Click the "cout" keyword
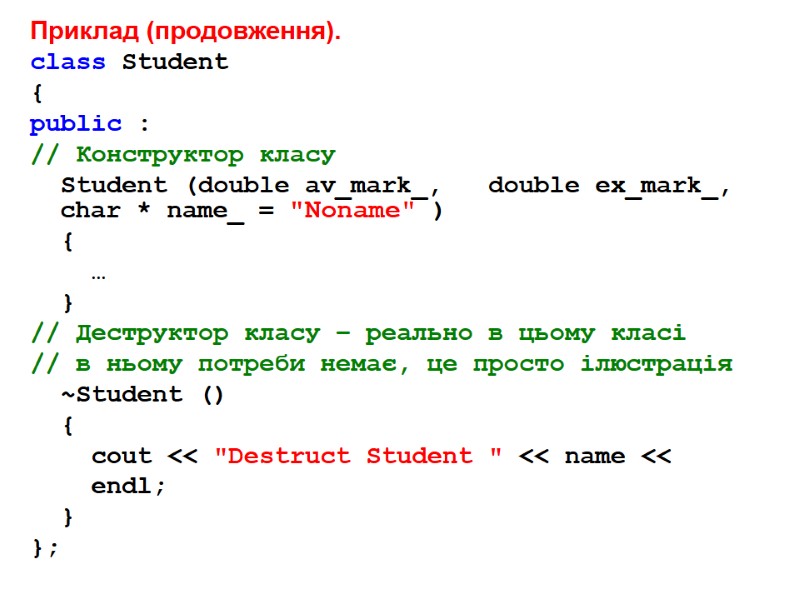The height and width of the screenshot is (600, 800). (x=120, y=456)
